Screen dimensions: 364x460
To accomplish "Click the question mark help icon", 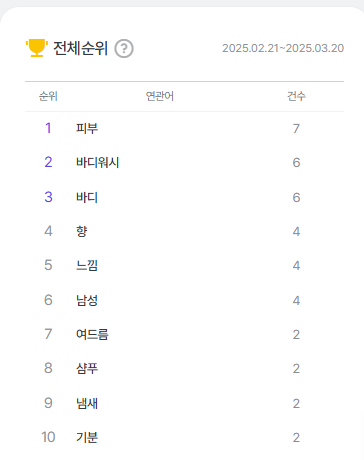I will (x=124, y=49).
